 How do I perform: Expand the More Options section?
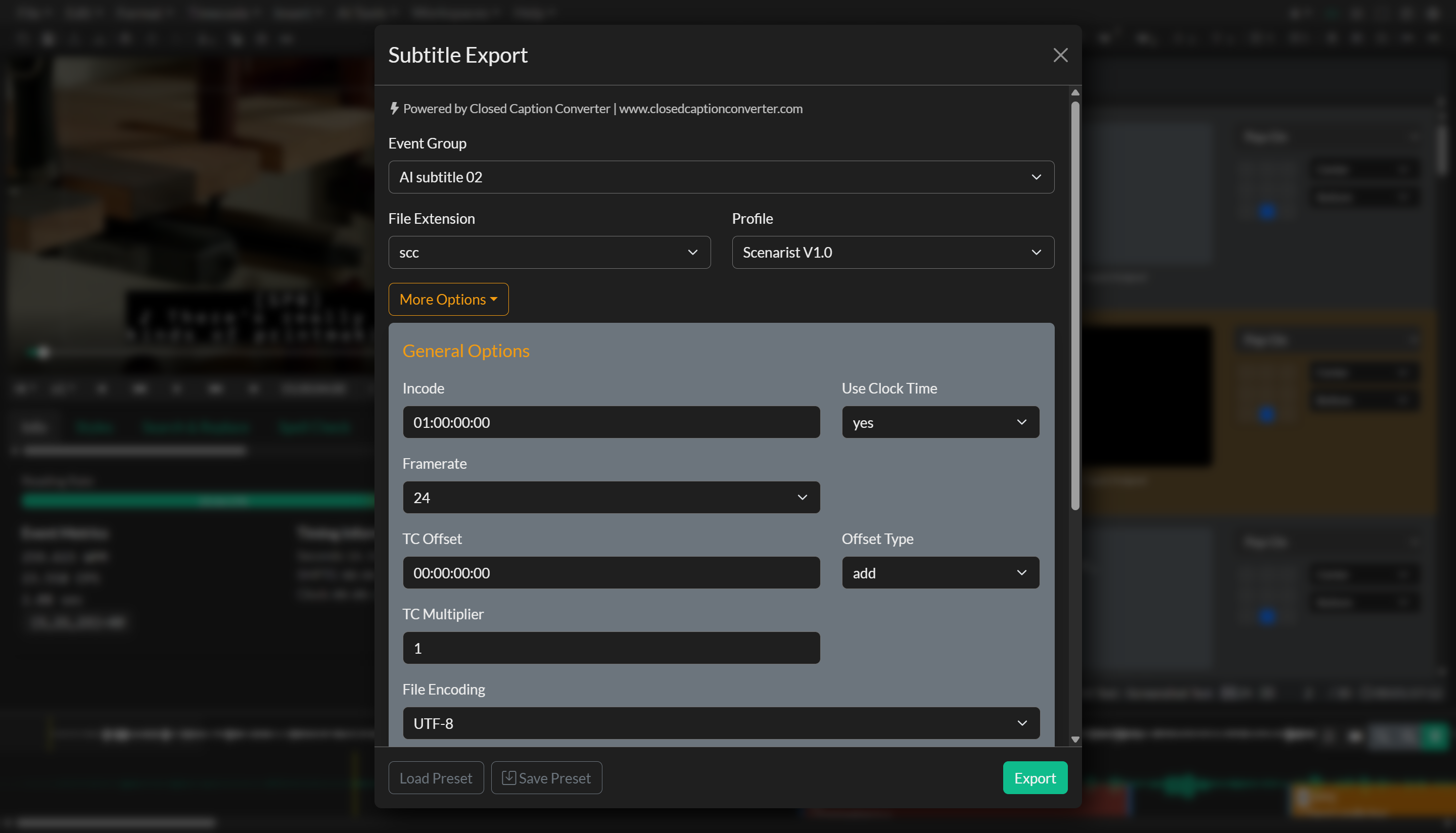coord(448,299)
